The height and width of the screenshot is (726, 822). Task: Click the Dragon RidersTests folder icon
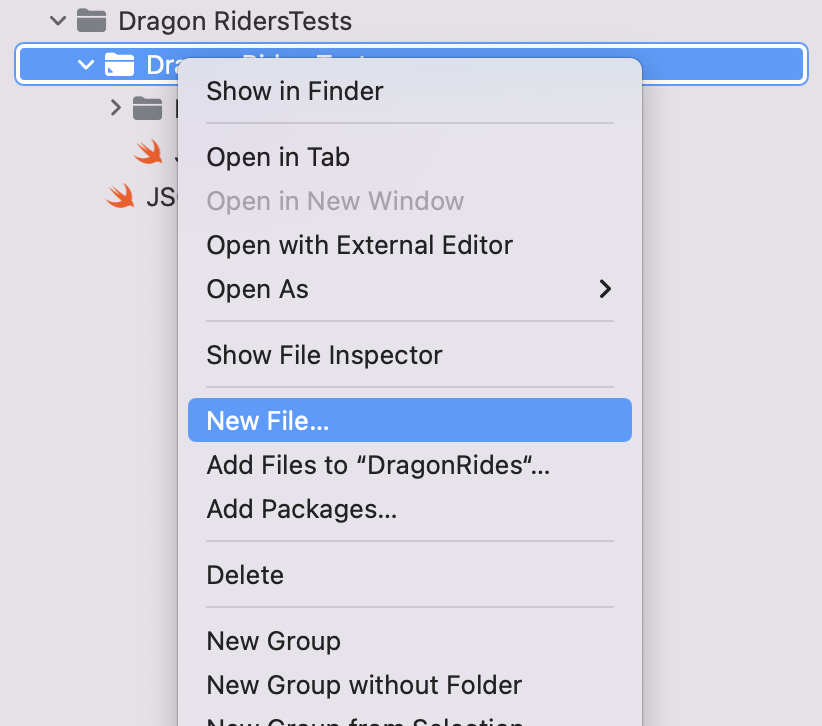click(91, 21)
